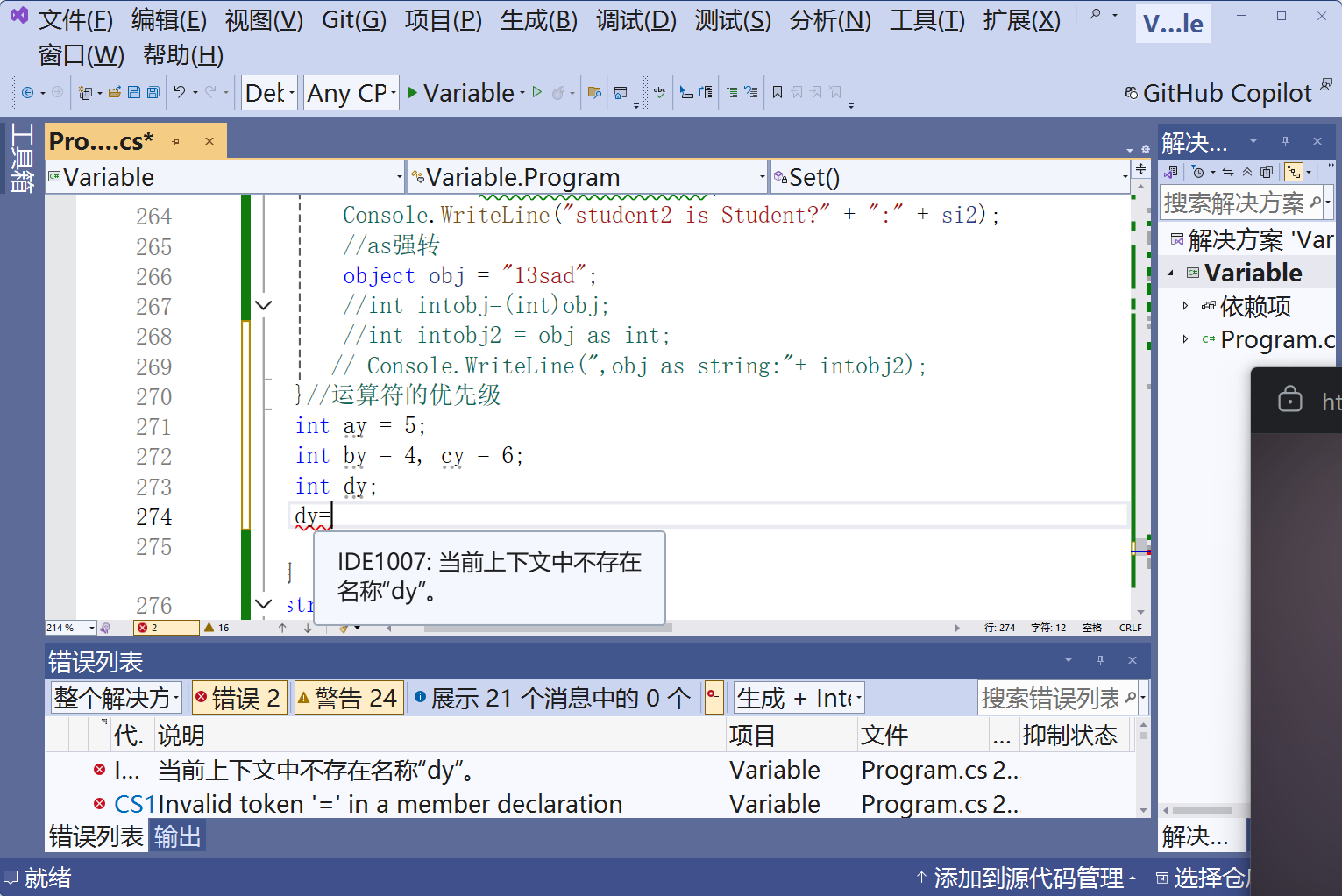Screen dimensions: 1342x896
Task: Open the Debug menu
Action: 636,20
